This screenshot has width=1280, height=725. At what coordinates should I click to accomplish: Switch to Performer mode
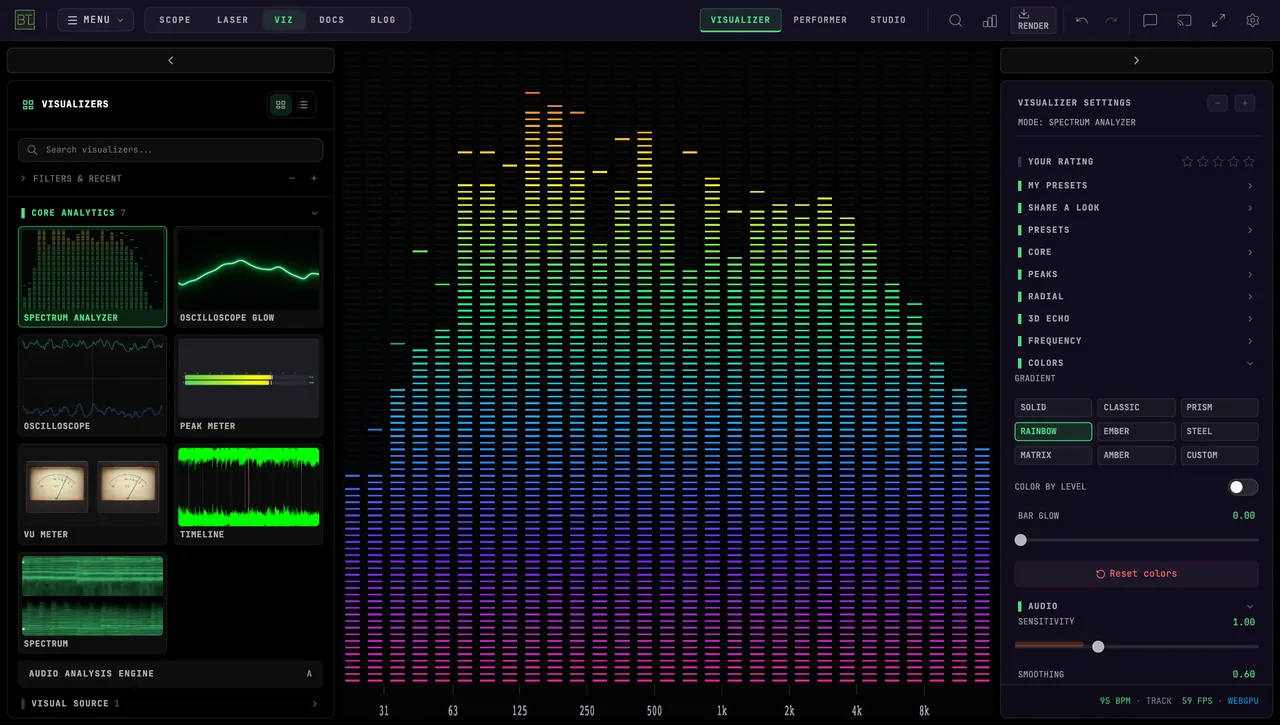[820, 20]
